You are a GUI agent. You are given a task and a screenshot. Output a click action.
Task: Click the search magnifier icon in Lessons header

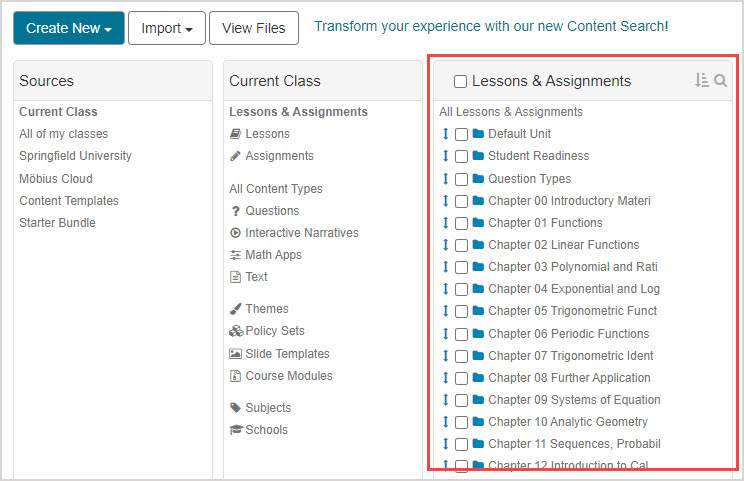coord(721,81)
